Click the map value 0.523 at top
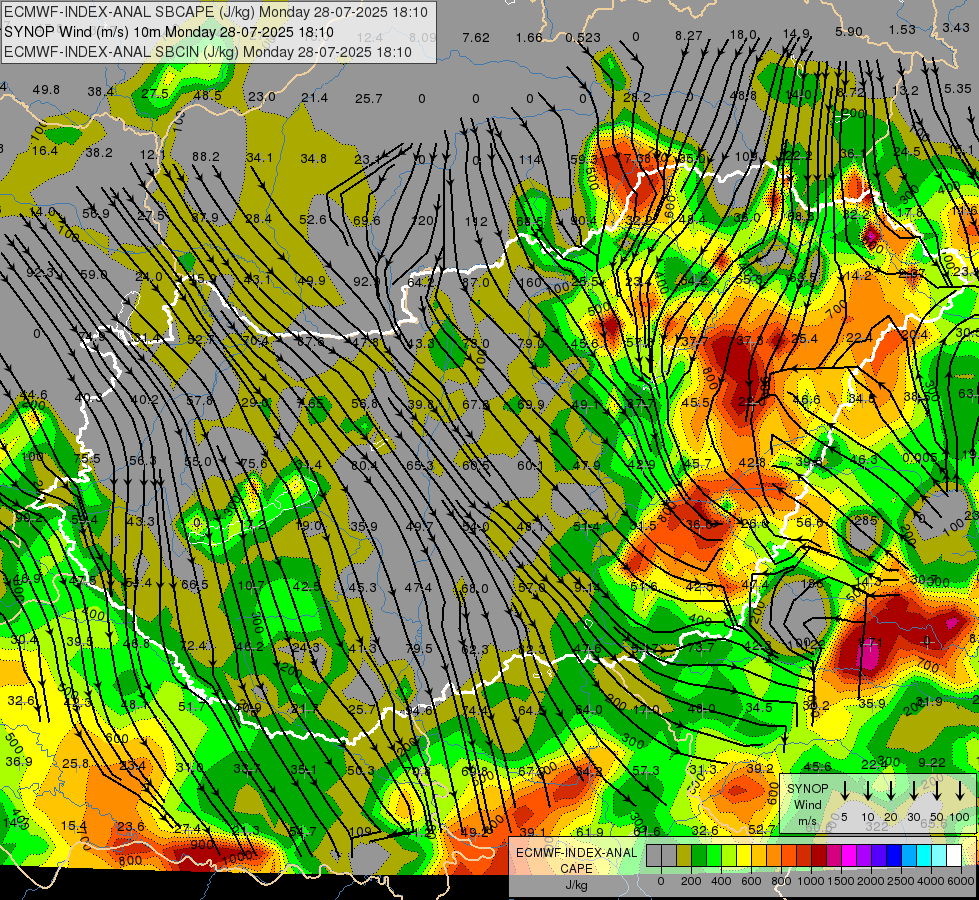Image resolution: width=979 pixels, height=900 pixels. point(583,37)
